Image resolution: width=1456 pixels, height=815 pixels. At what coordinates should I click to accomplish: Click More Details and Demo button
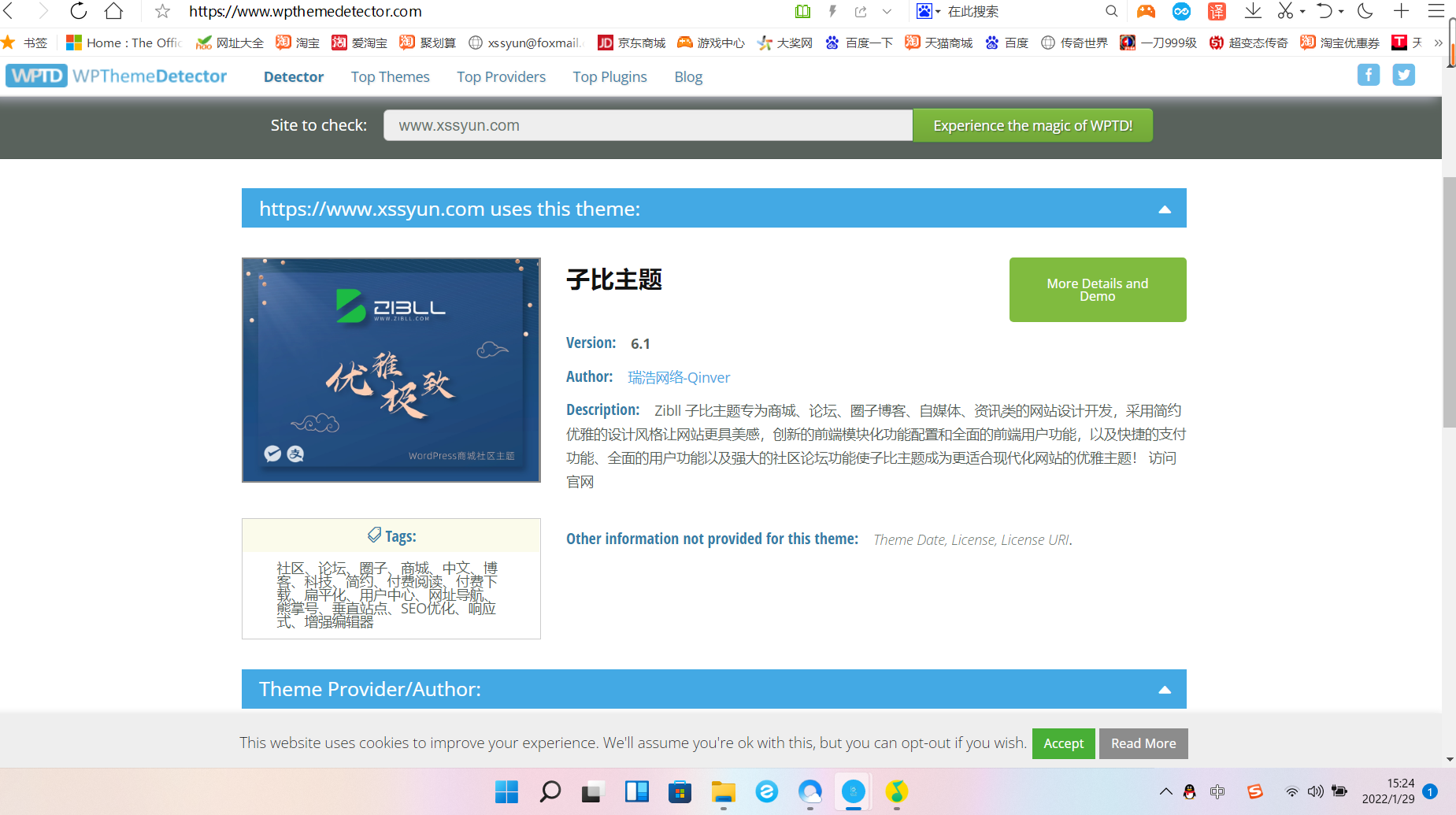click(1098, 290)
